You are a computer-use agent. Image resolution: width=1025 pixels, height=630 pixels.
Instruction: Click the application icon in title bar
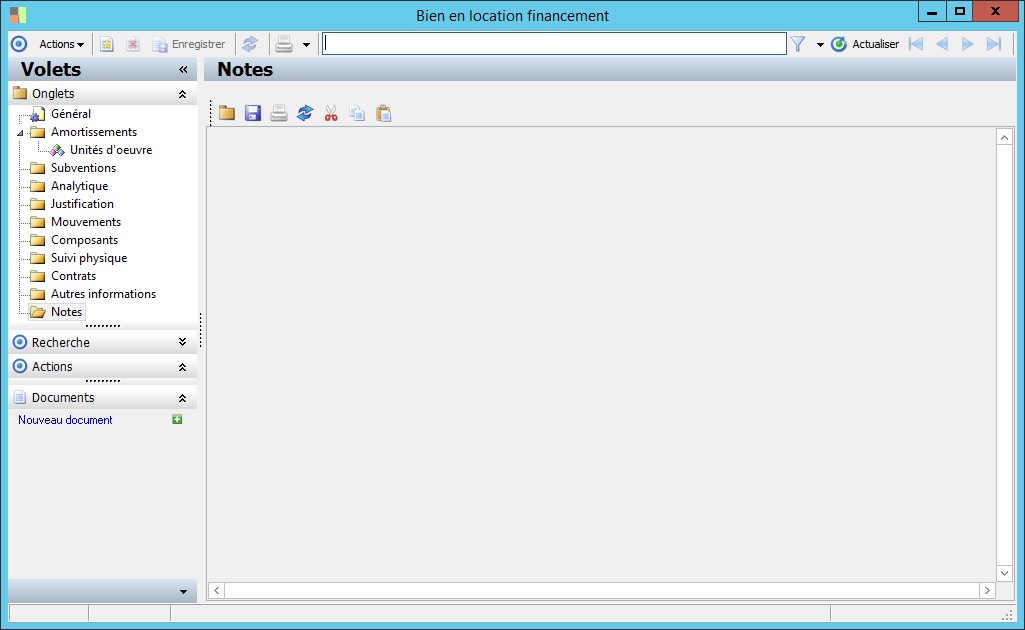coord(18,14)
